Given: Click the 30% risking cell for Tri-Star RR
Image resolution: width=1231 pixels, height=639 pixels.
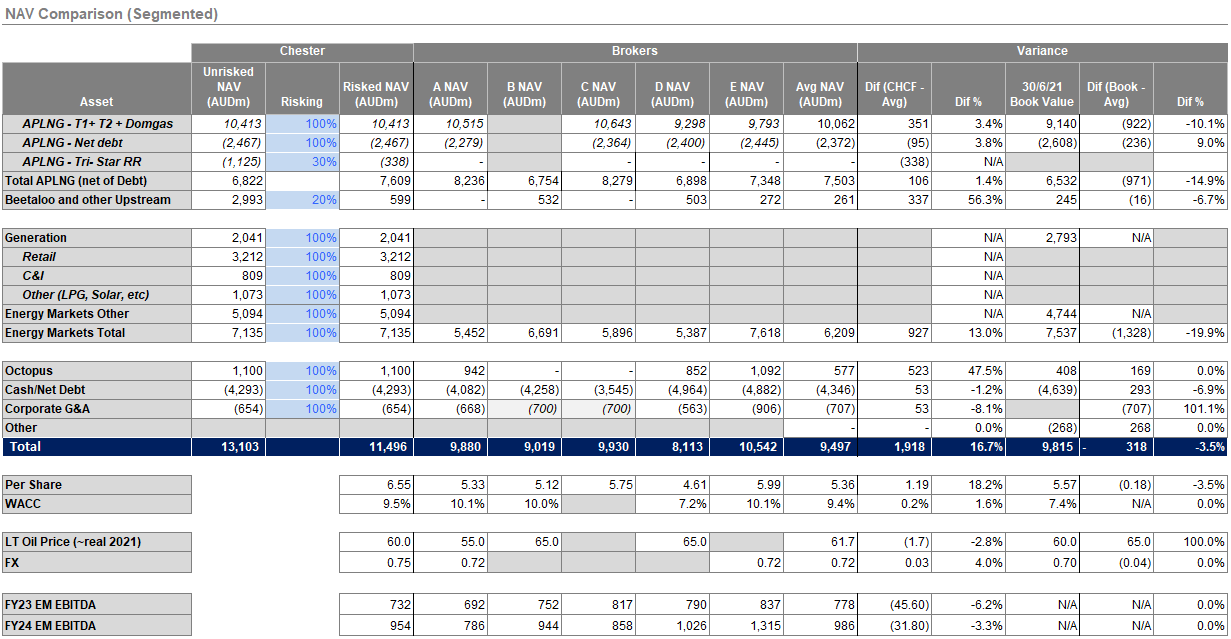Looking at the screenshot, I should pos(302,162).
